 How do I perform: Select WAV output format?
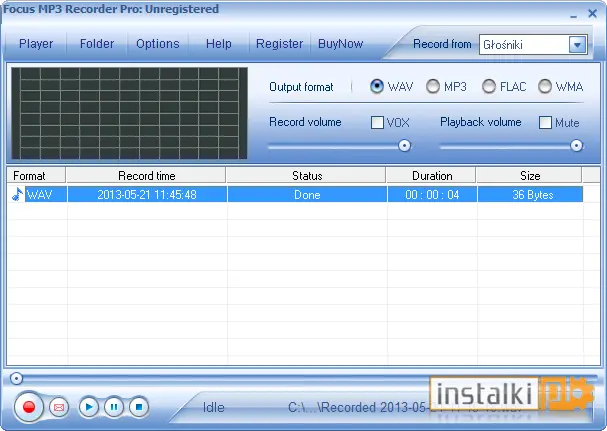point(377,86)
